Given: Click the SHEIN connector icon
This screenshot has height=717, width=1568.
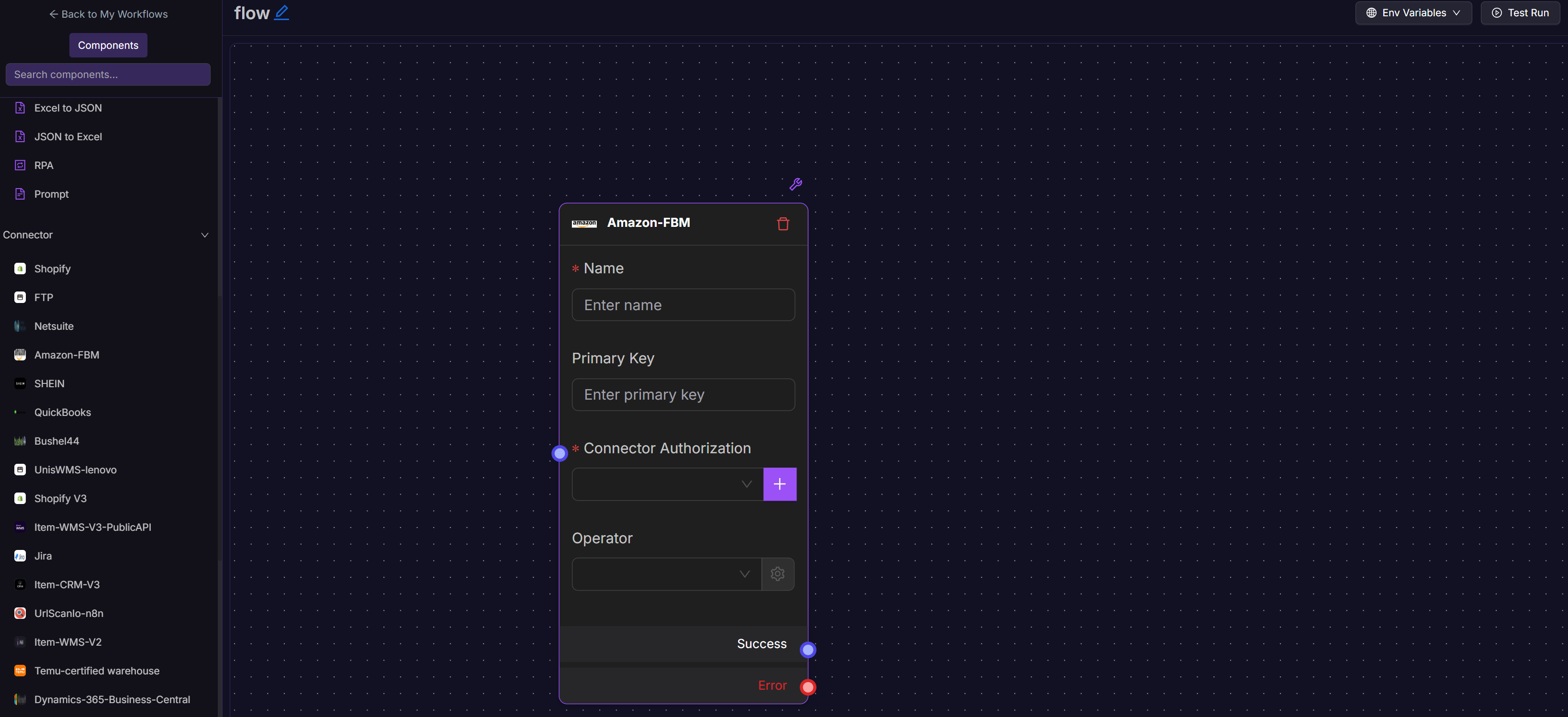Looking at the screenshot, I should [x=20, y=383].
